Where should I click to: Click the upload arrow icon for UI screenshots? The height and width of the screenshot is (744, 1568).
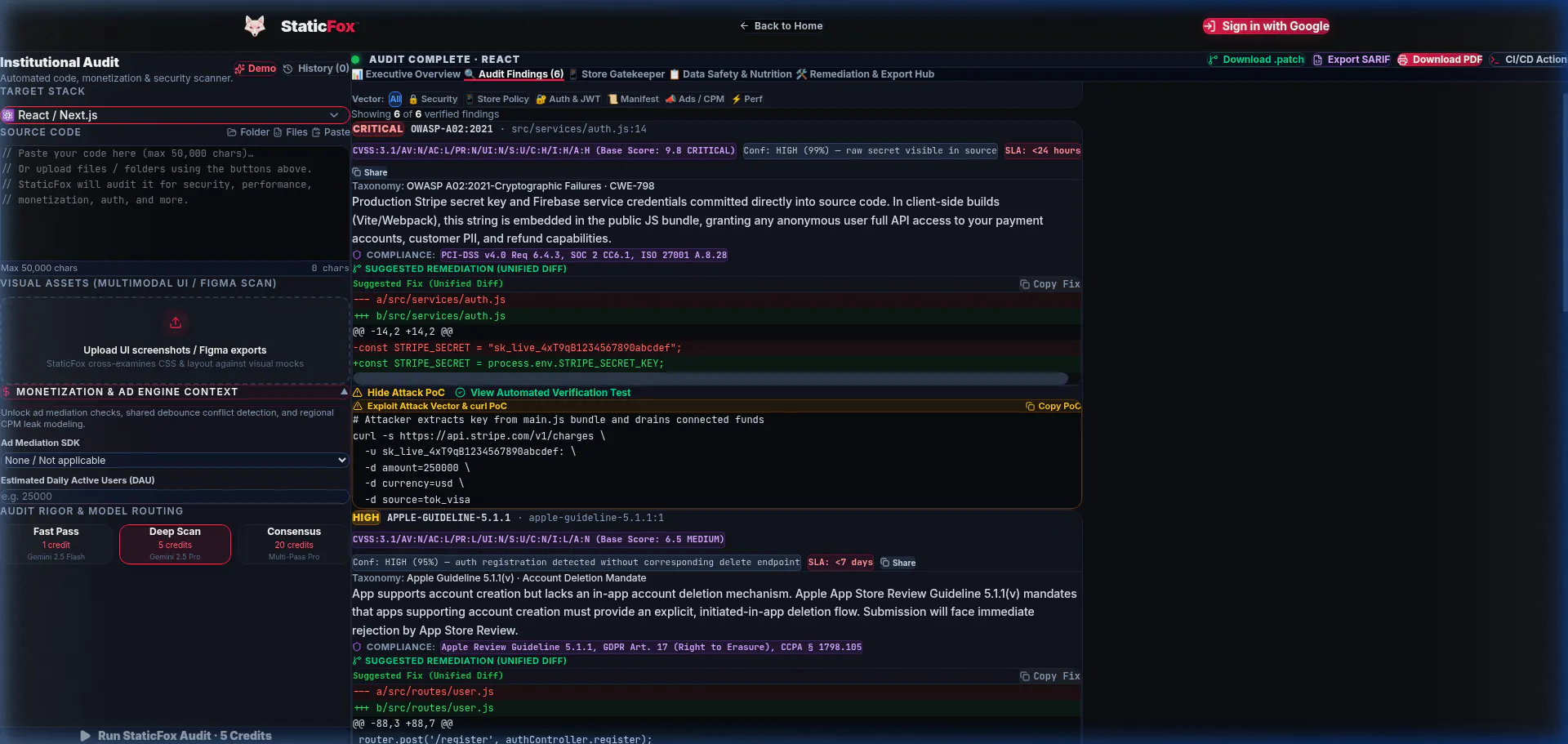click(175, 323)
